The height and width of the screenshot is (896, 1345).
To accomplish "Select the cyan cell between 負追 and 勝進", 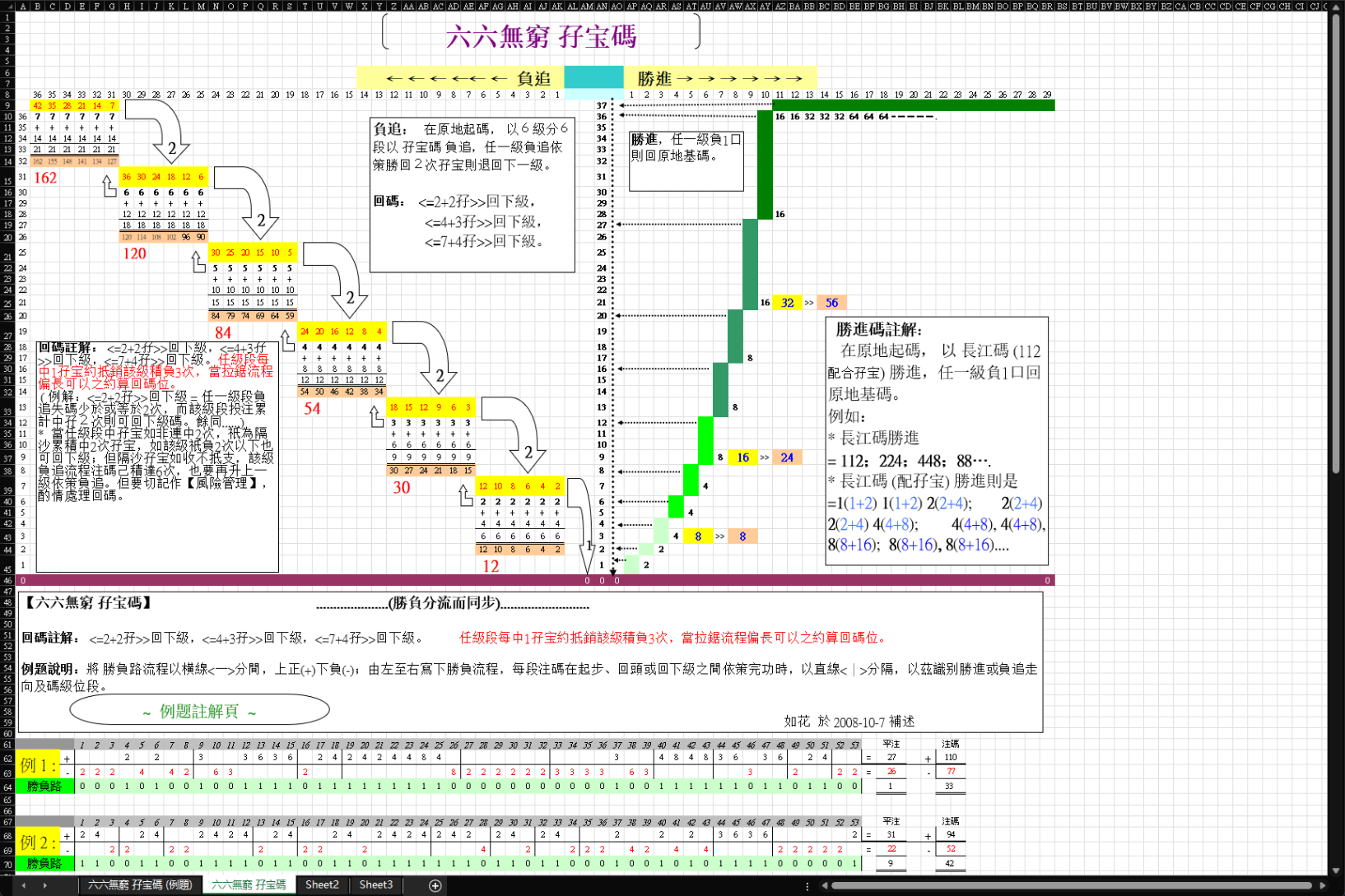I will pos(593,77).
